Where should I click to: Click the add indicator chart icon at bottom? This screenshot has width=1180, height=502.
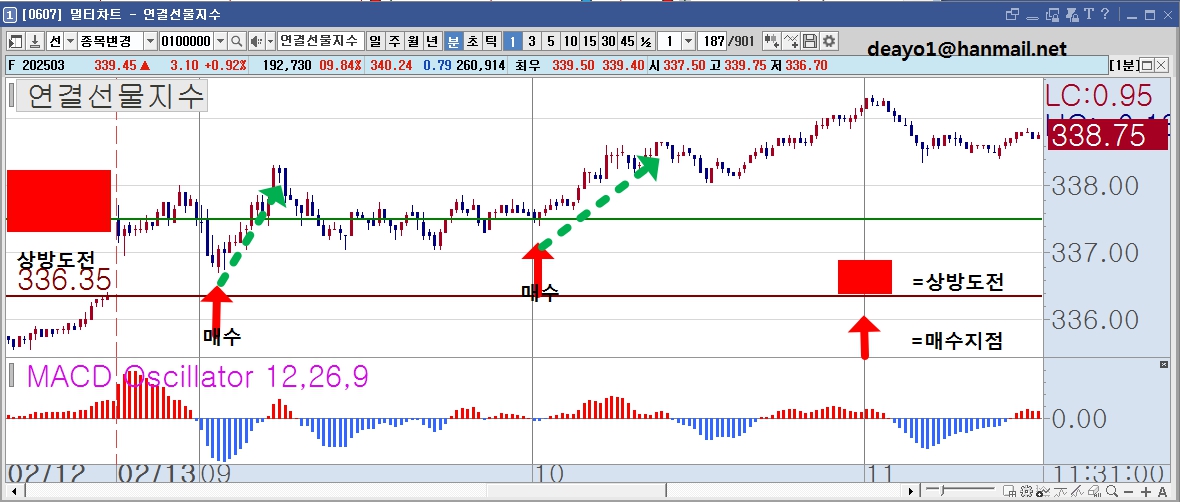click(1043, 491)
